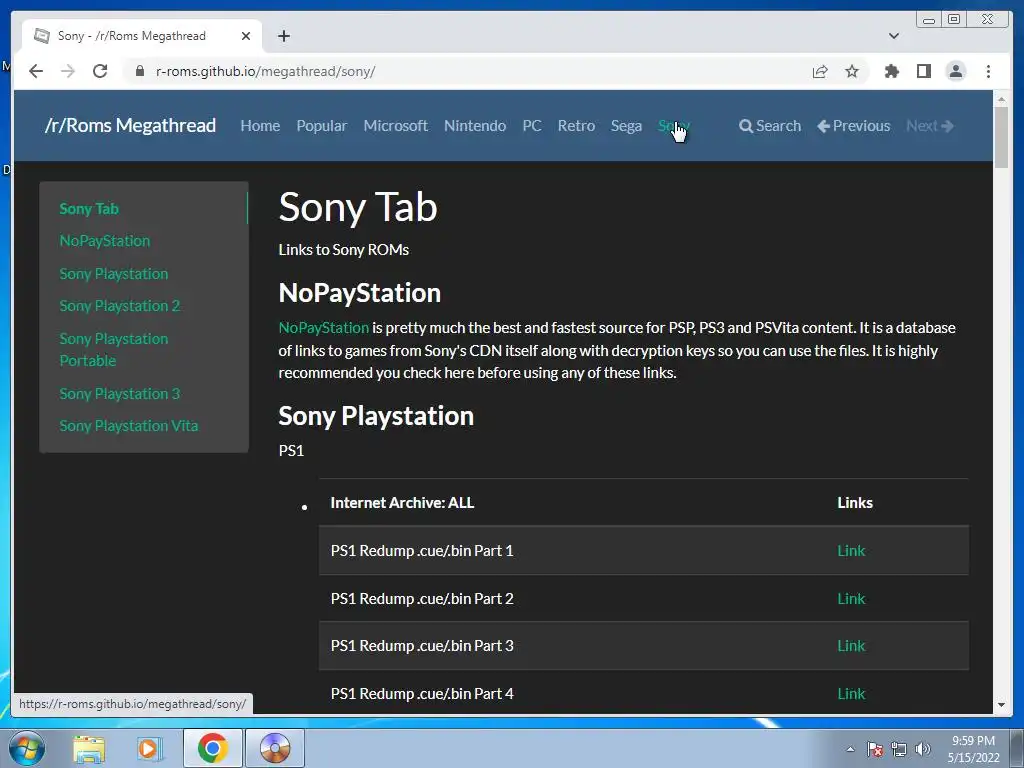The height and width of the screenshot is (768, 1024).
Task: Click the disc application taskbar icon
Action: [x=275, y=748]
